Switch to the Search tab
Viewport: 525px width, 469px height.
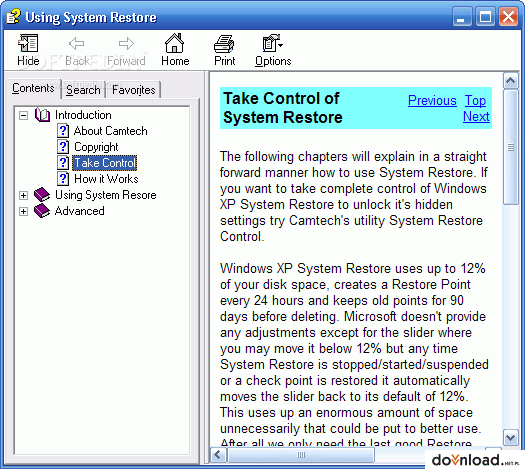pos(83,90)
